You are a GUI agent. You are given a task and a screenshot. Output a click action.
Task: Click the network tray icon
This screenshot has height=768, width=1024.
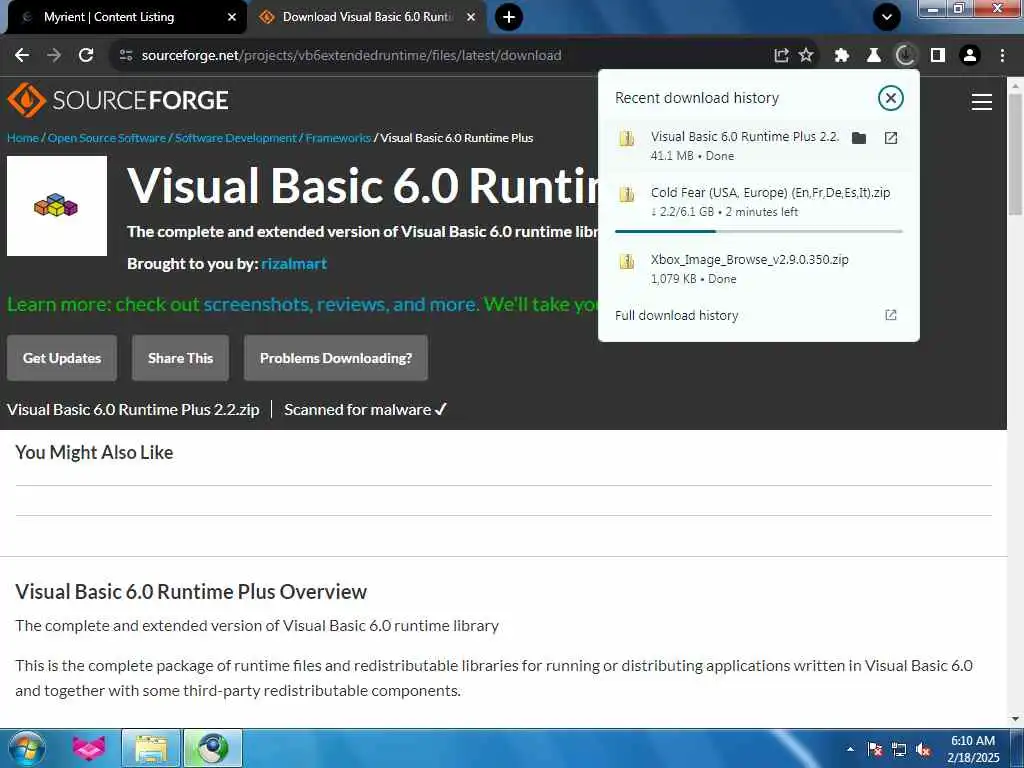point(899,750)
